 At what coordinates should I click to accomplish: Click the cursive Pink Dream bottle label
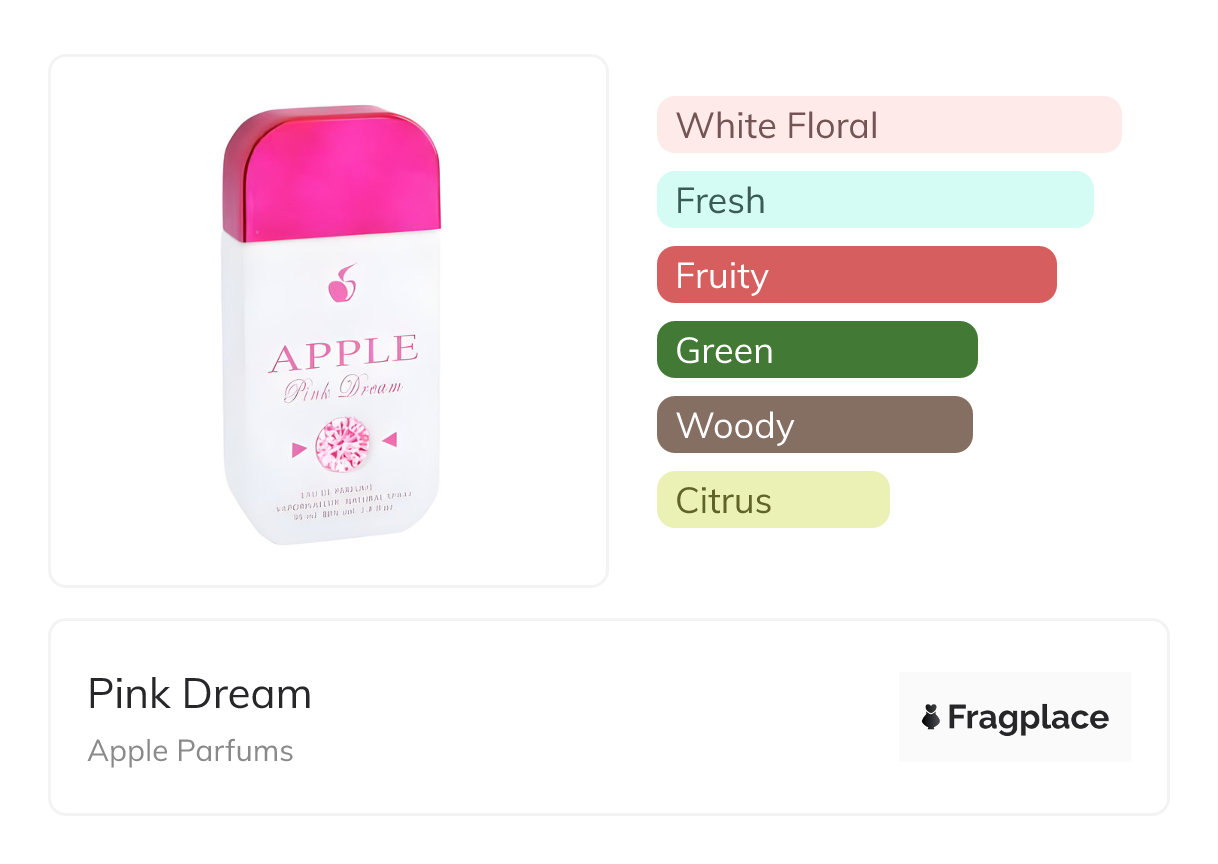pyautogui.click(x=342, y=388)
